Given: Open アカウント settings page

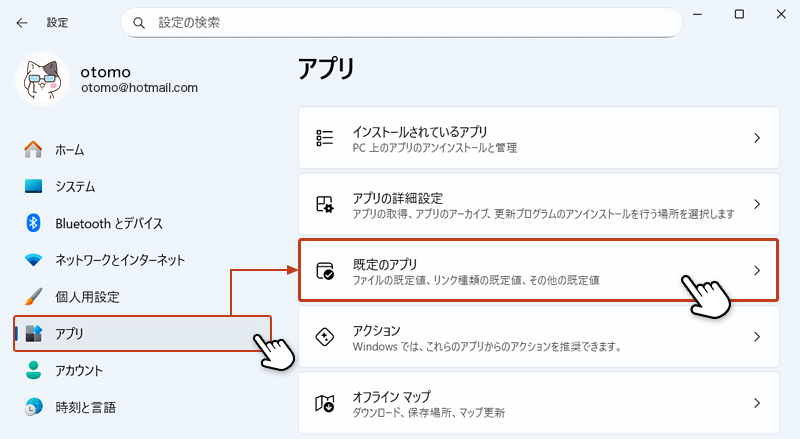Looking at the screenshot, I should pyautogui.click(x=142, y=370).
